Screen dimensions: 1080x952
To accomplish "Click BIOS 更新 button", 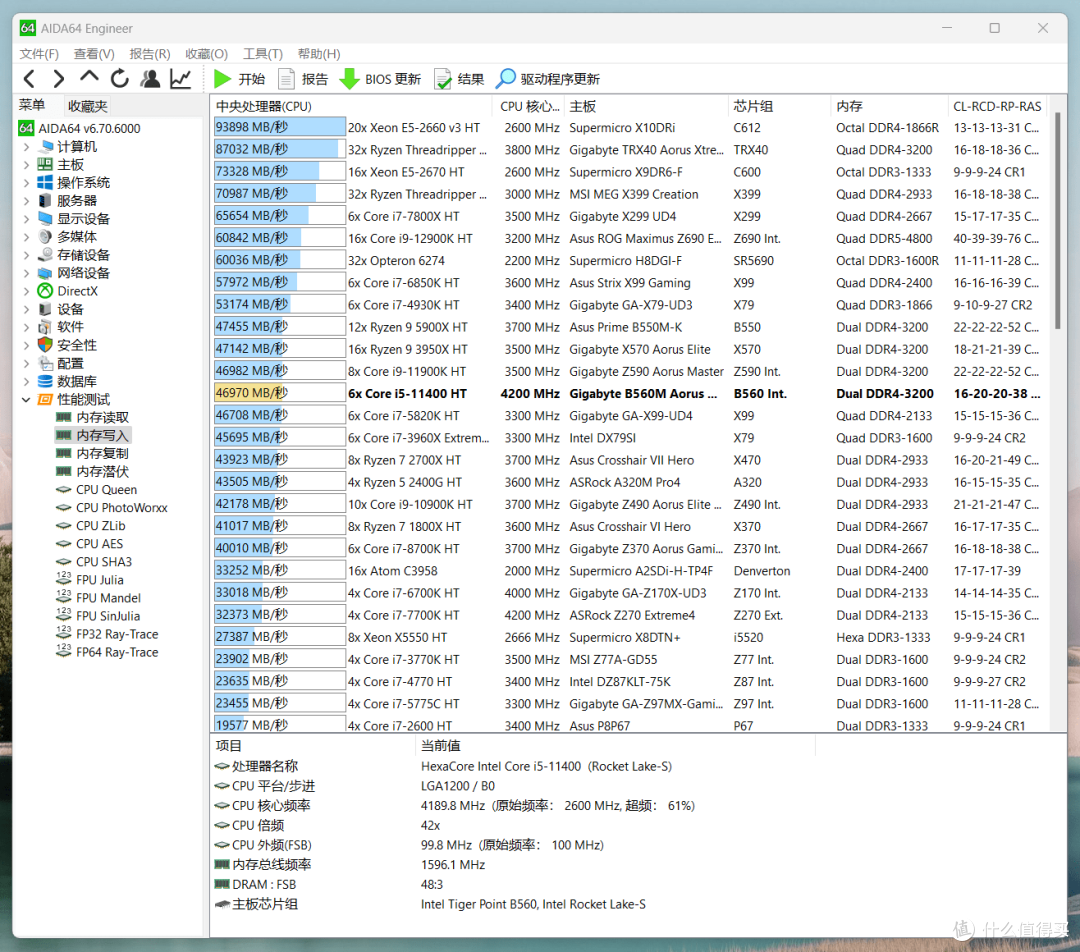I will (380, 79).
